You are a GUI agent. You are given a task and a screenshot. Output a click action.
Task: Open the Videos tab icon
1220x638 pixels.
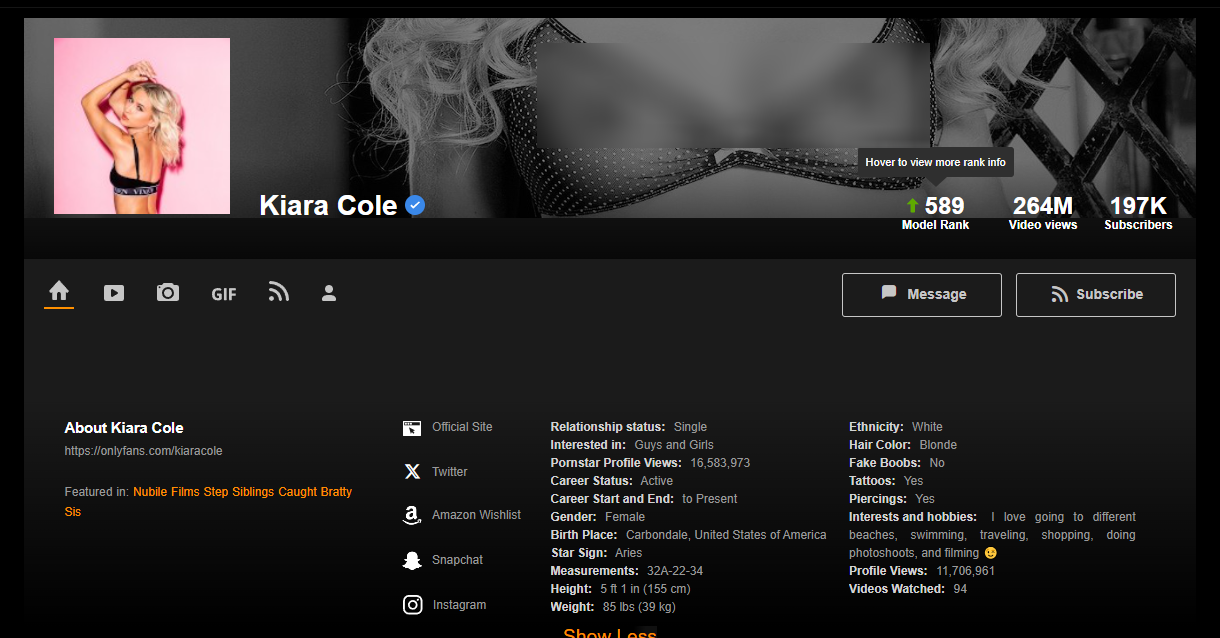pyautogui.click(x=114, y=293)
